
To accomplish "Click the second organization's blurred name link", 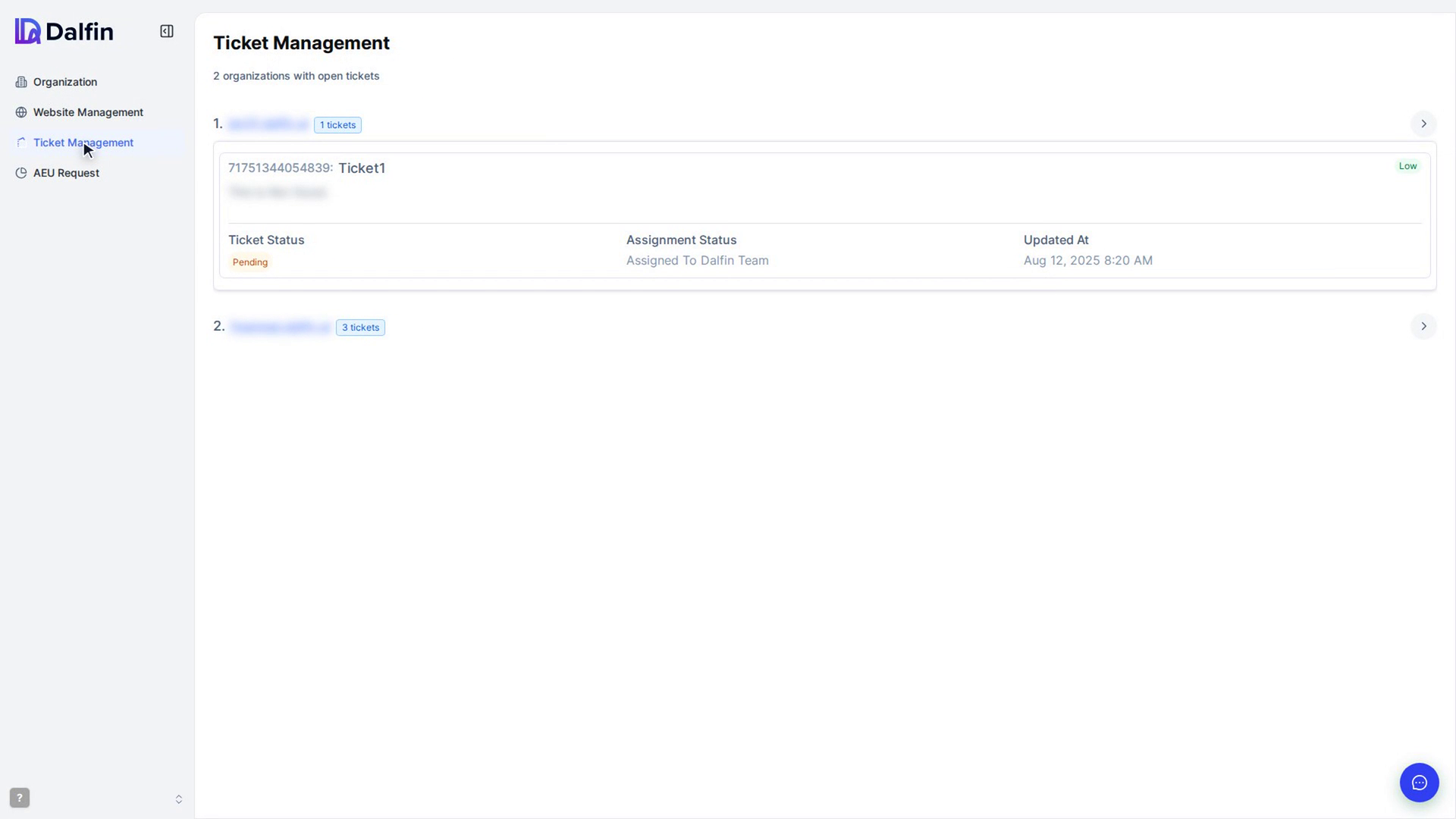I will click(x=280, y=327).
